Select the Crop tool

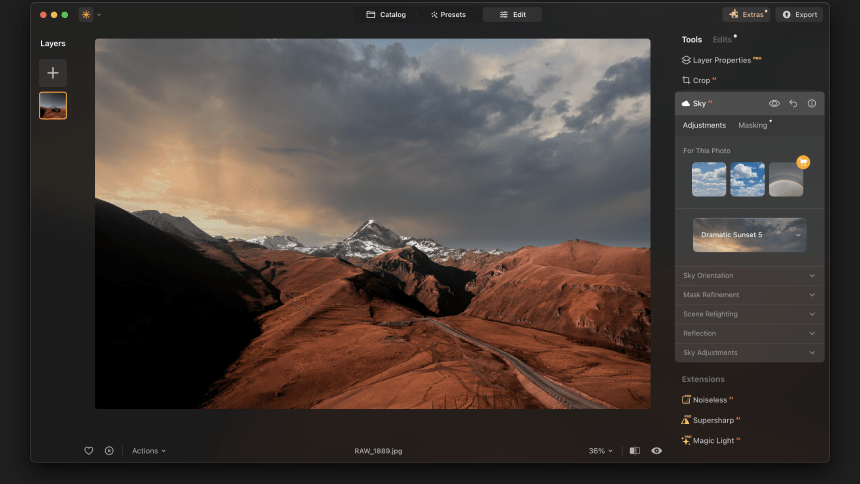(x=699, y=80)
